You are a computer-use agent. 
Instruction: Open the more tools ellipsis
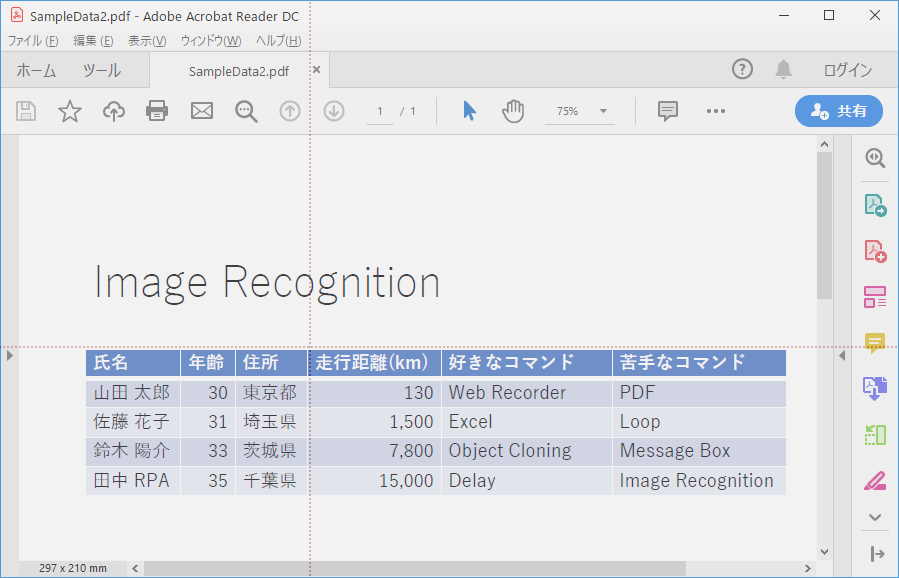716,111
